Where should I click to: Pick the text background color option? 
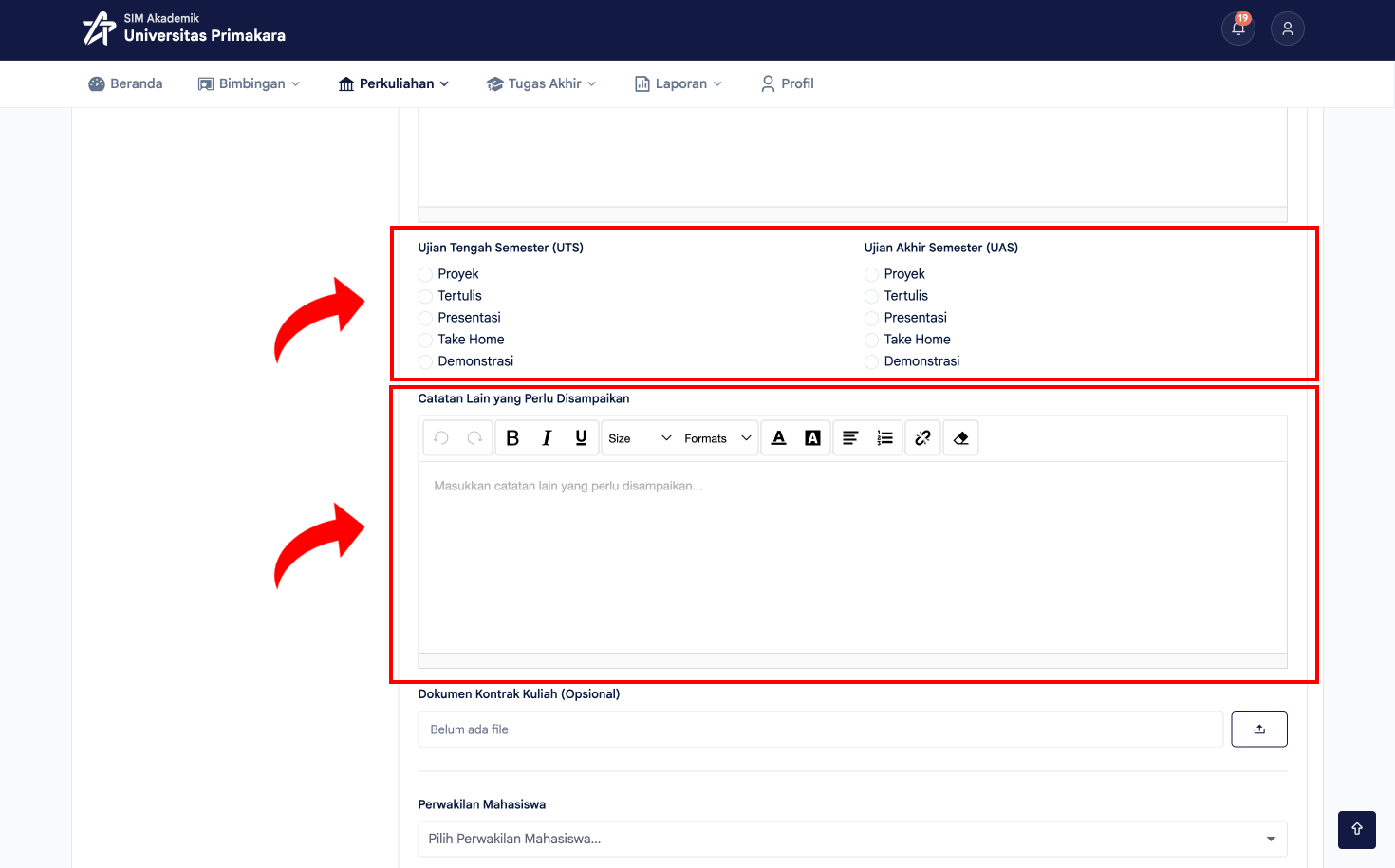(x=812, y=438)
